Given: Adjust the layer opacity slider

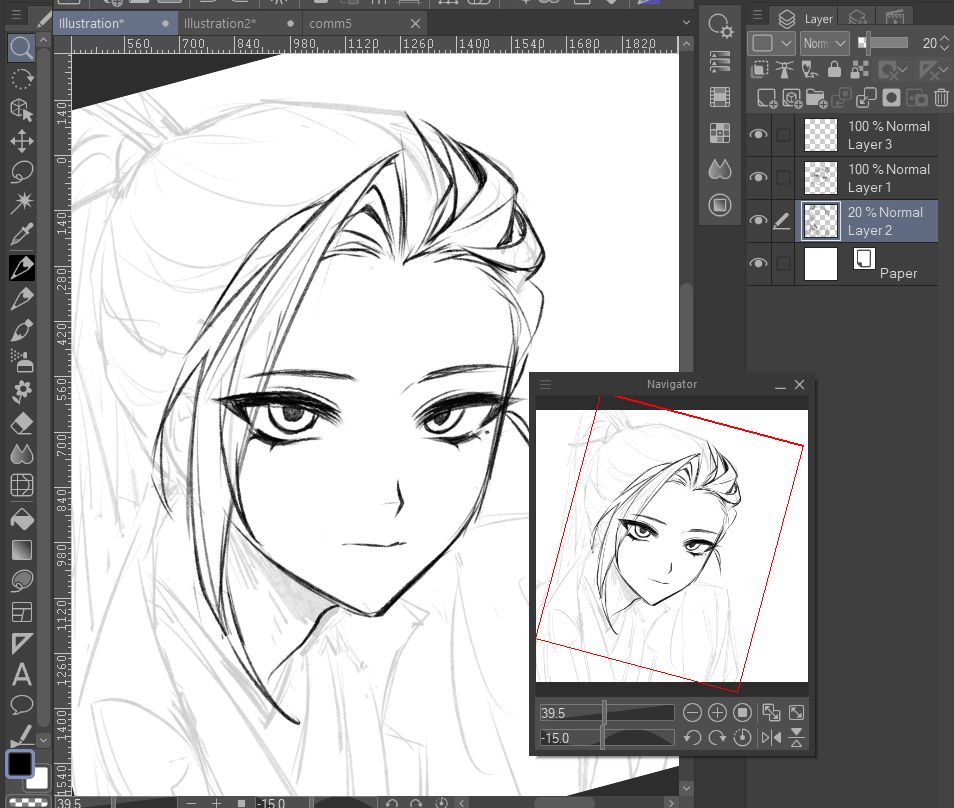Looking at the screenshot, I should pyautogui.click(x=883, y=43).
